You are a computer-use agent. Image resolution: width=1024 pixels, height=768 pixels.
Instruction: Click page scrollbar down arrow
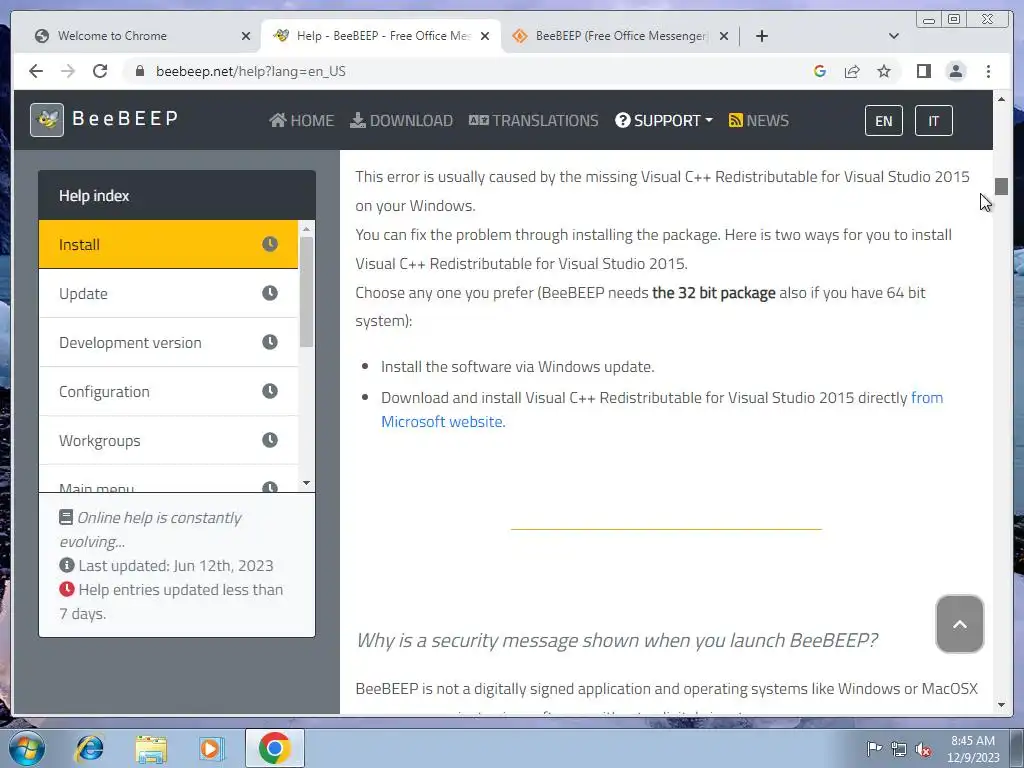pyautogui.click(x=1001, y=705)
